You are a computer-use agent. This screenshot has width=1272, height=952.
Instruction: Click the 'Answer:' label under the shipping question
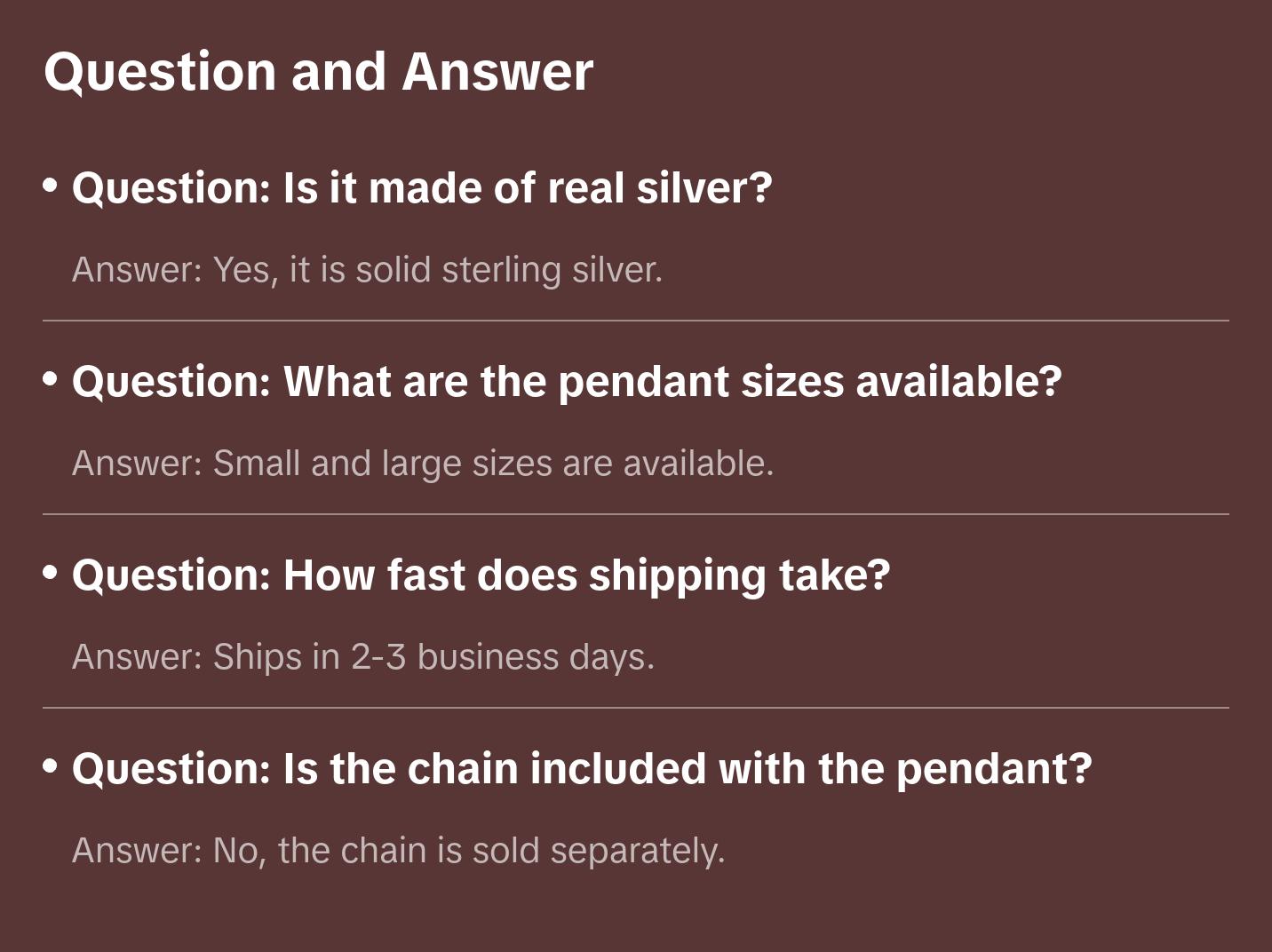click(138, 657)
